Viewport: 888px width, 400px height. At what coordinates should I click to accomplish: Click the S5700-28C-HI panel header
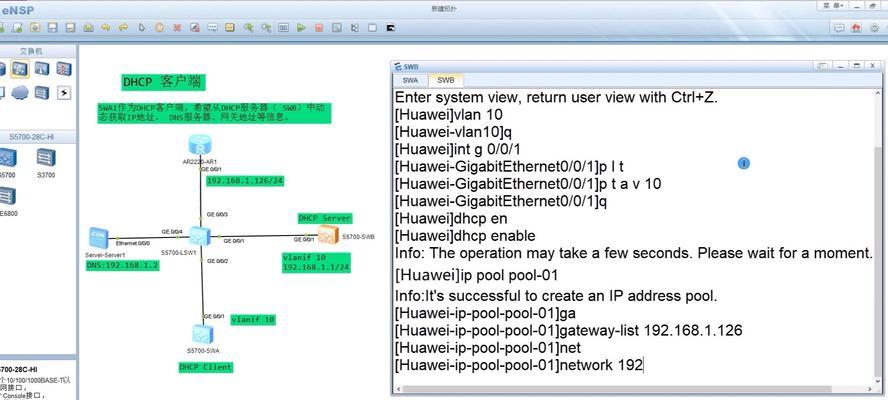(x=31, y=137)
